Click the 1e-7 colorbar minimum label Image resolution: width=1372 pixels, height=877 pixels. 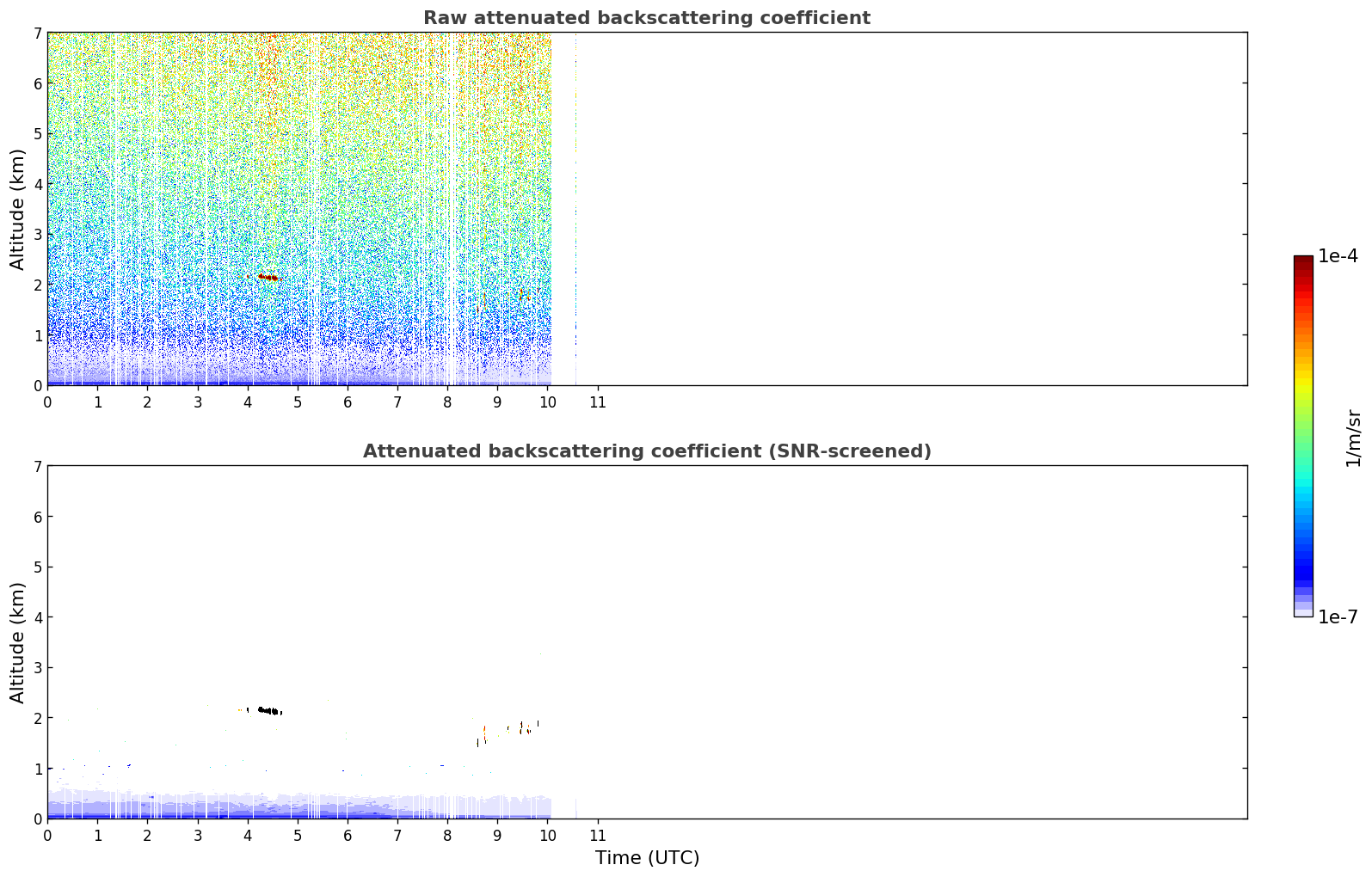(x=1338, y=616)
